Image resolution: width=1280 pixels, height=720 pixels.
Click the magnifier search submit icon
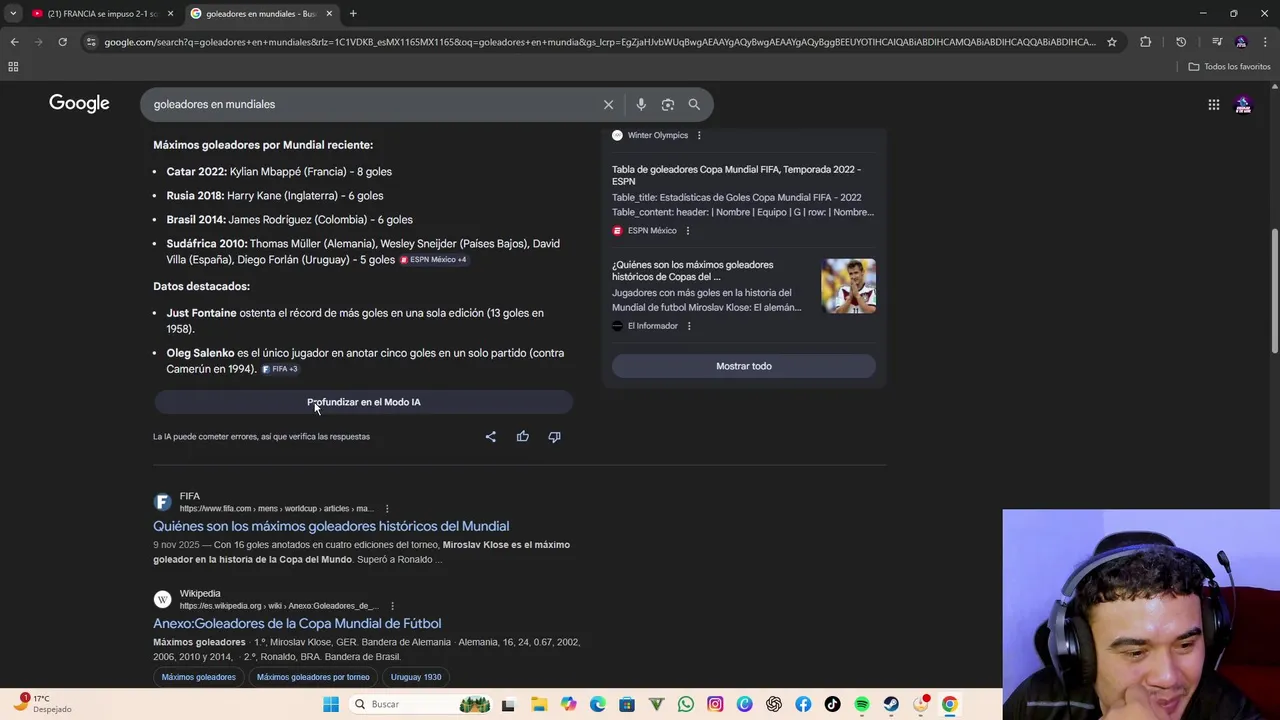point(694,104)
